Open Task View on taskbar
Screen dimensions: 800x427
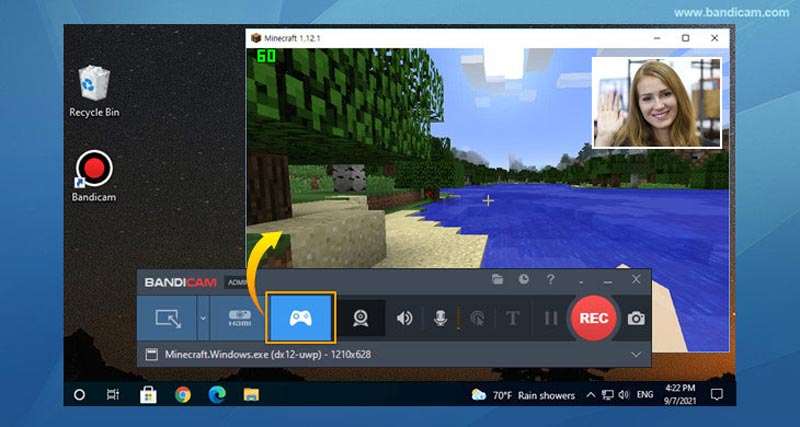point(112,394)
